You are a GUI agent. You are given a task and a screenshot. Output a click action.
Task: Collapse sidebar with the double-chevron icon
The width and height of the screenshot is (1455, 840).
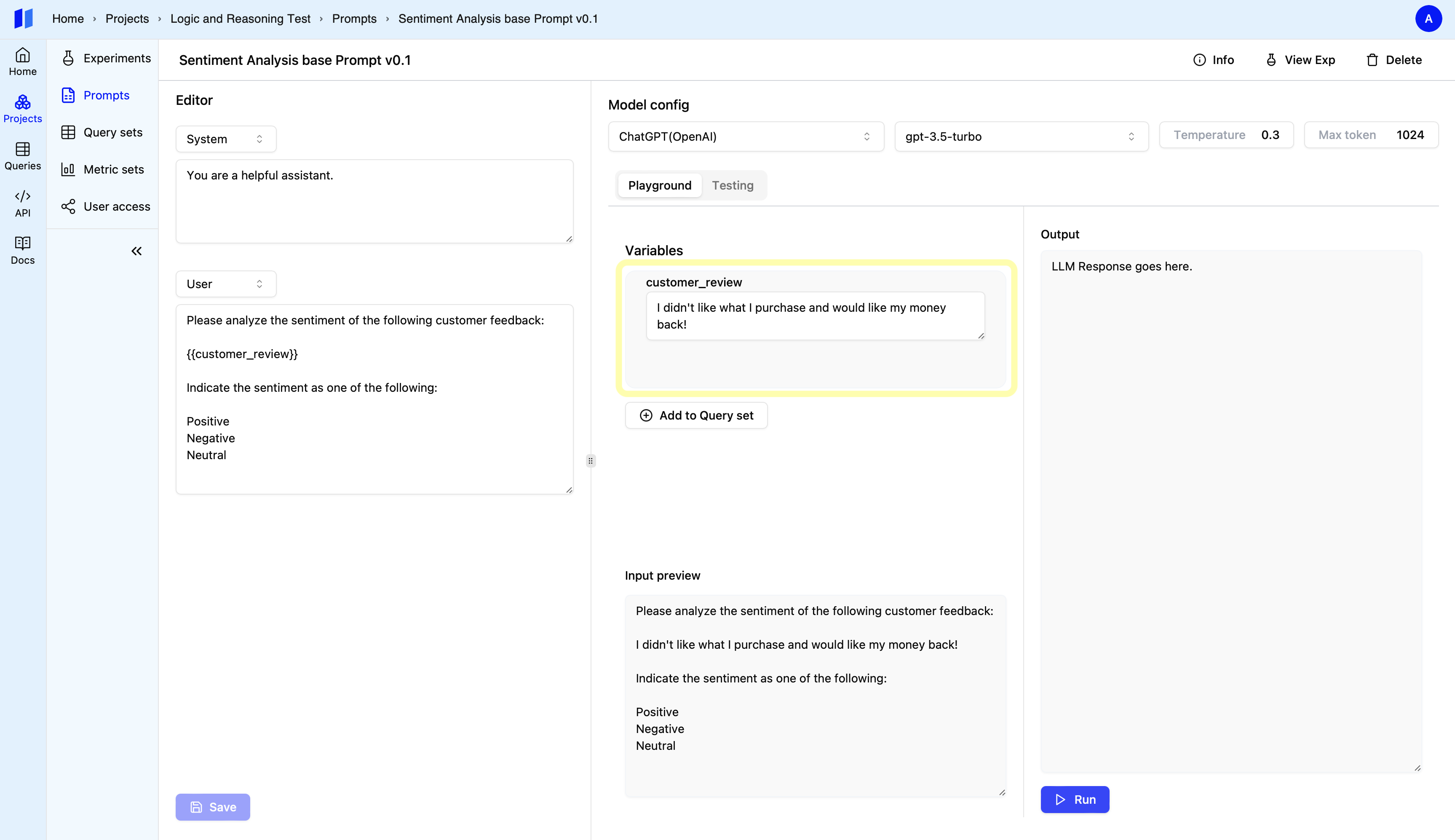tap(136, 251)
